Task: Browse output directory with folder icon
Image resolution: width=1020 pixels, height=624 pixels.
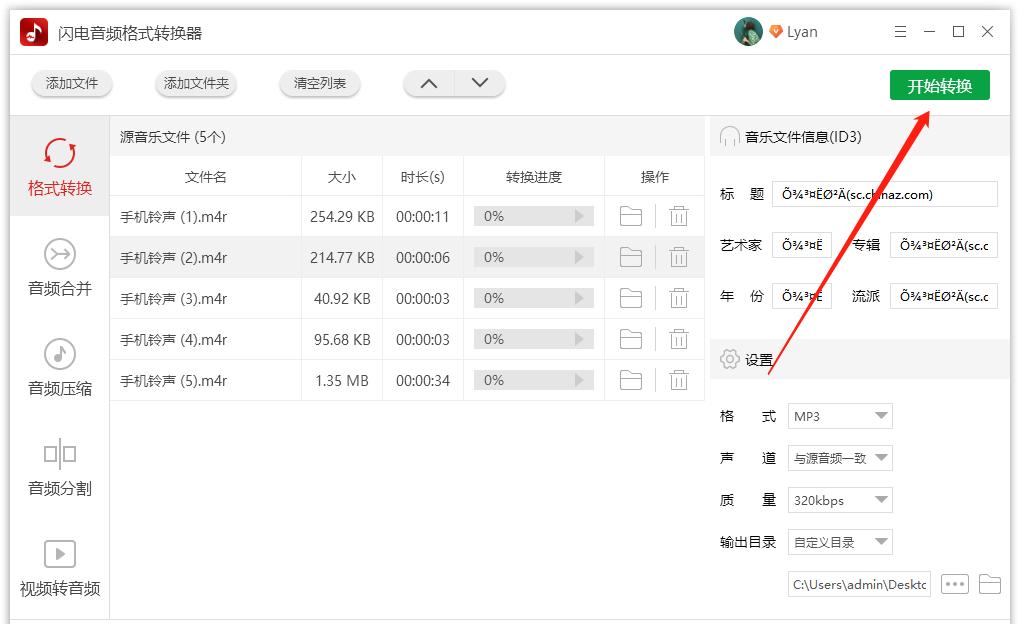Action: click(x=989, y=584)
